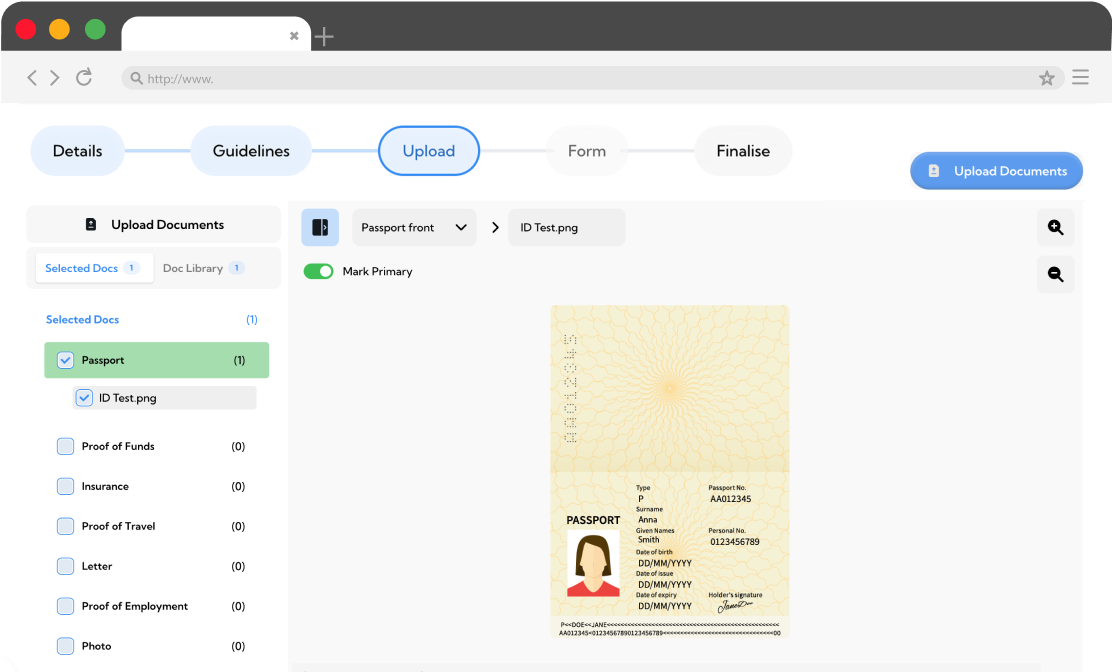Open the browser hamburger menu

(1080, 77)
